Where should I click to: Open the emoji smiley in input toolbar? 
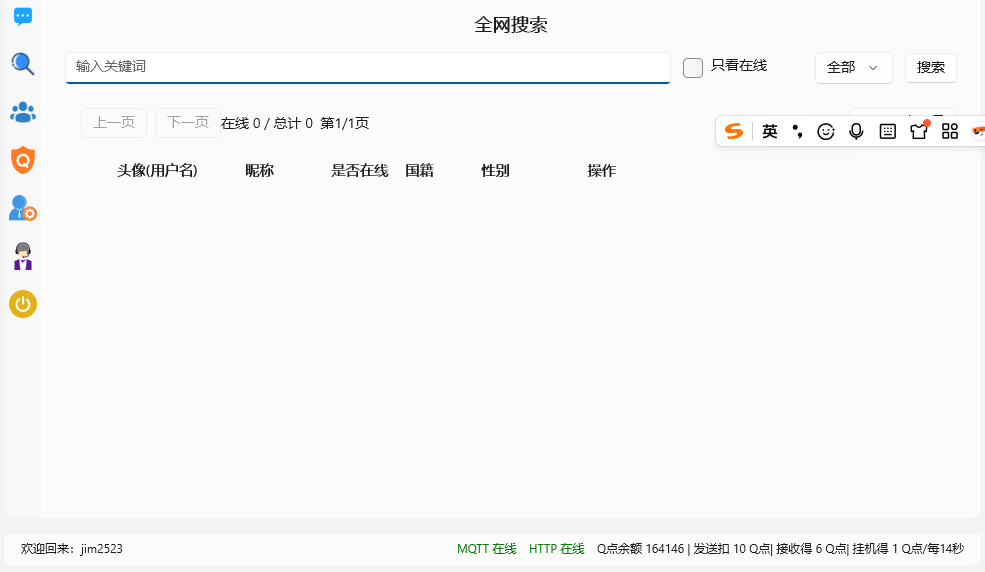(826, 131)
